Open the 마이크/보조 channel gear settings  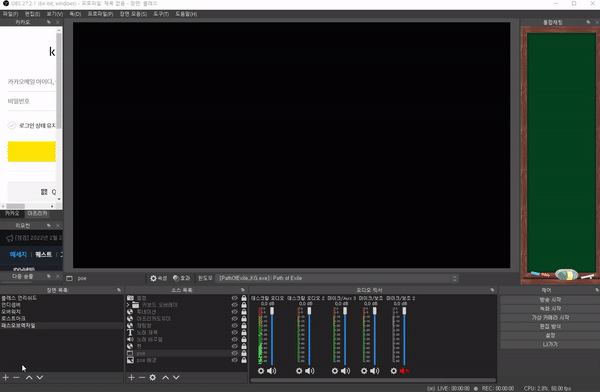pos(364,371)
